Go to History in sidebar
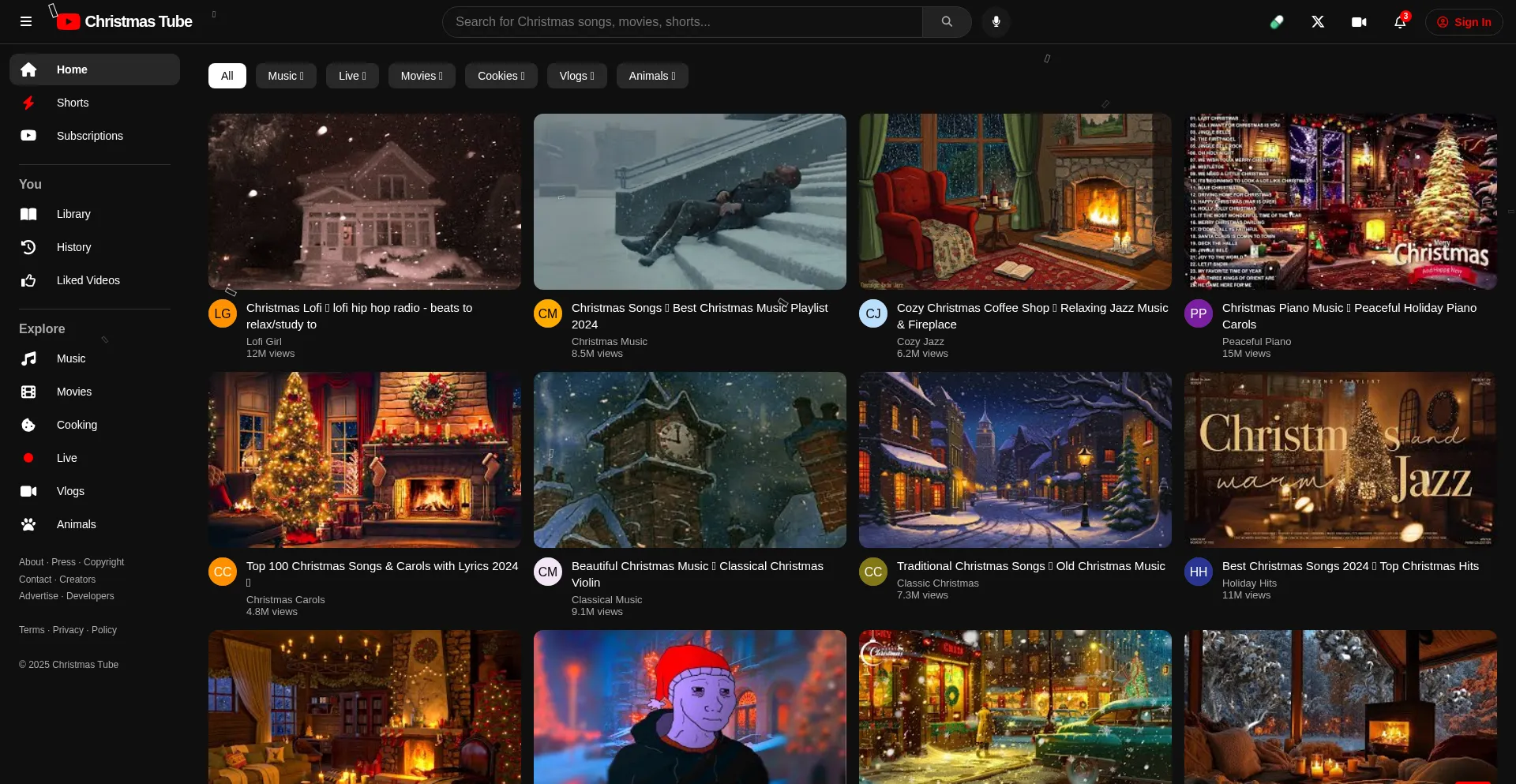1516x784 pixels. click(x=73, y=247)
